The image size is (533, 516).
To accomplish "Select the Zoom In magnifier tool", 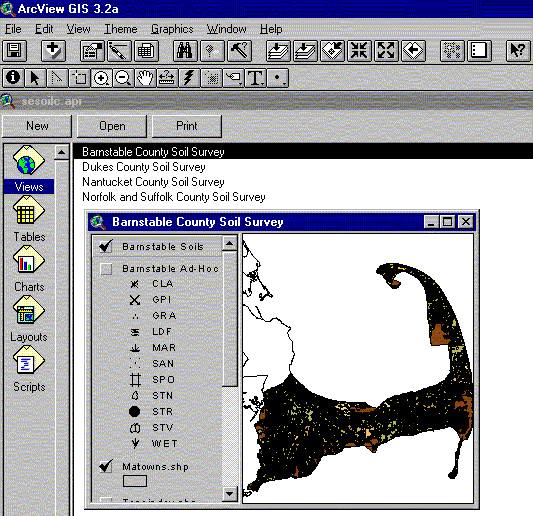I will click(x=101, y=78).
